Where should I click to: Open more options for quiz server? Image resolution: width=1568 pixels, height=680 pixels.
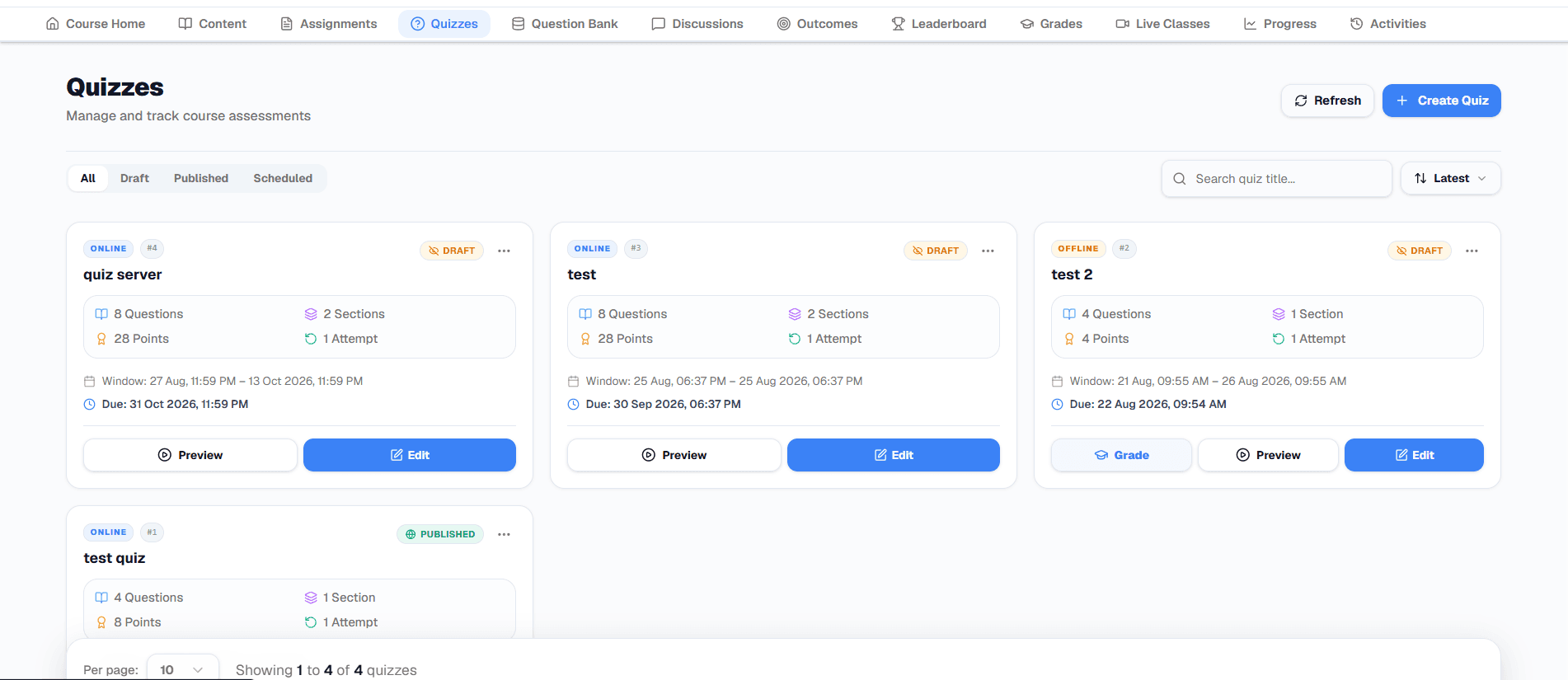pyautogui.click(x=504, y=251)
